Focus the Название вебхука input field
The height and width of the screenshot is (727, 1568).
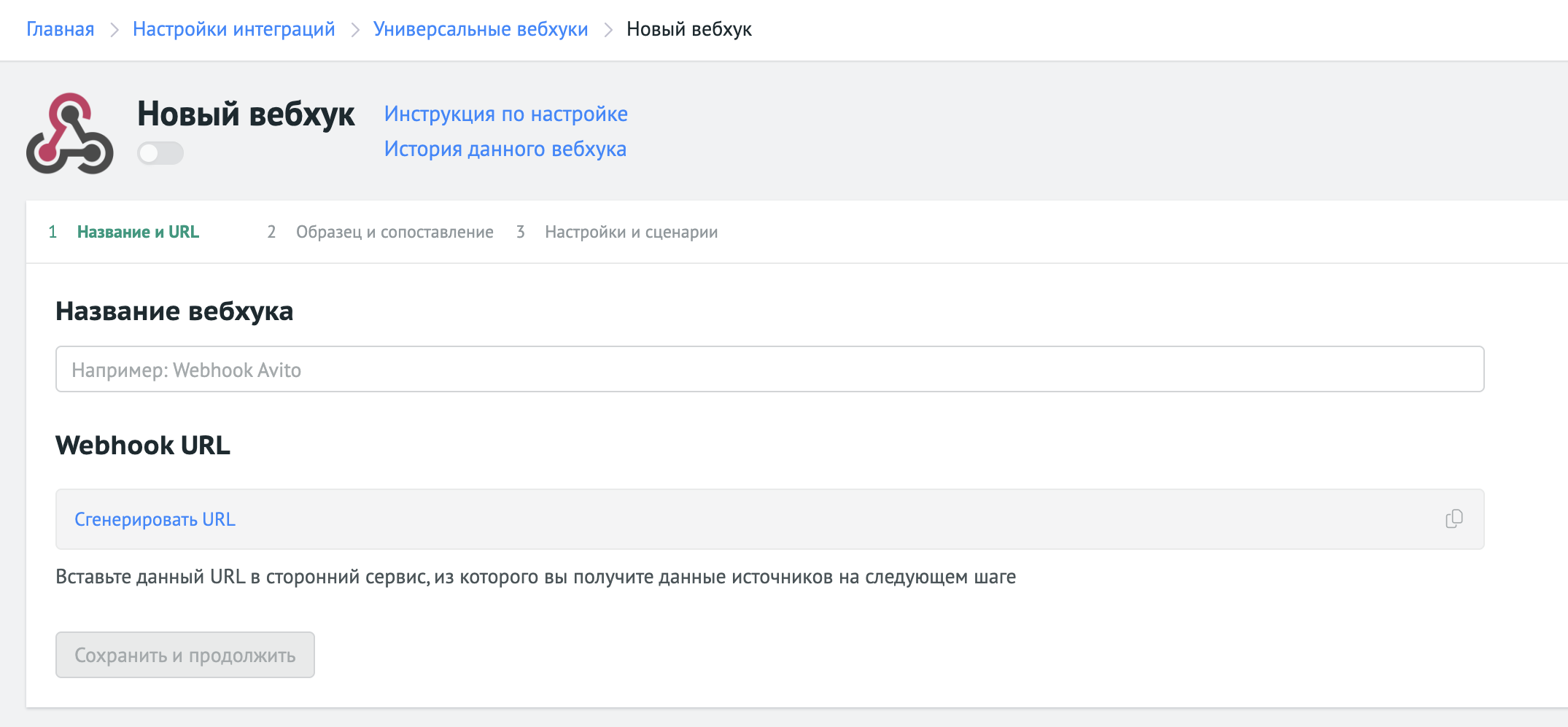770,369
